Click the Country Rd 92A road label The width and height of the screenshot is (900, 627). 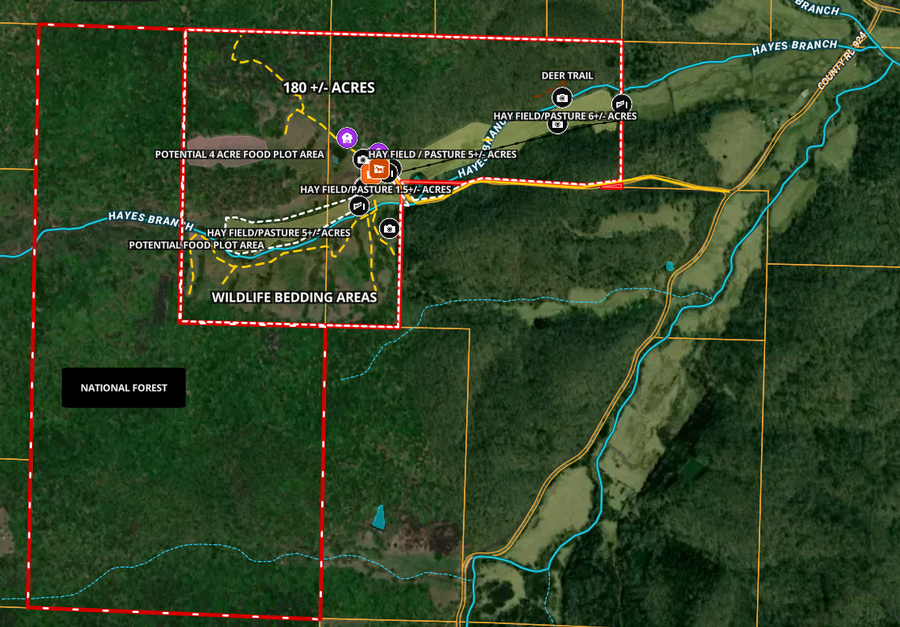click(840, 62)
